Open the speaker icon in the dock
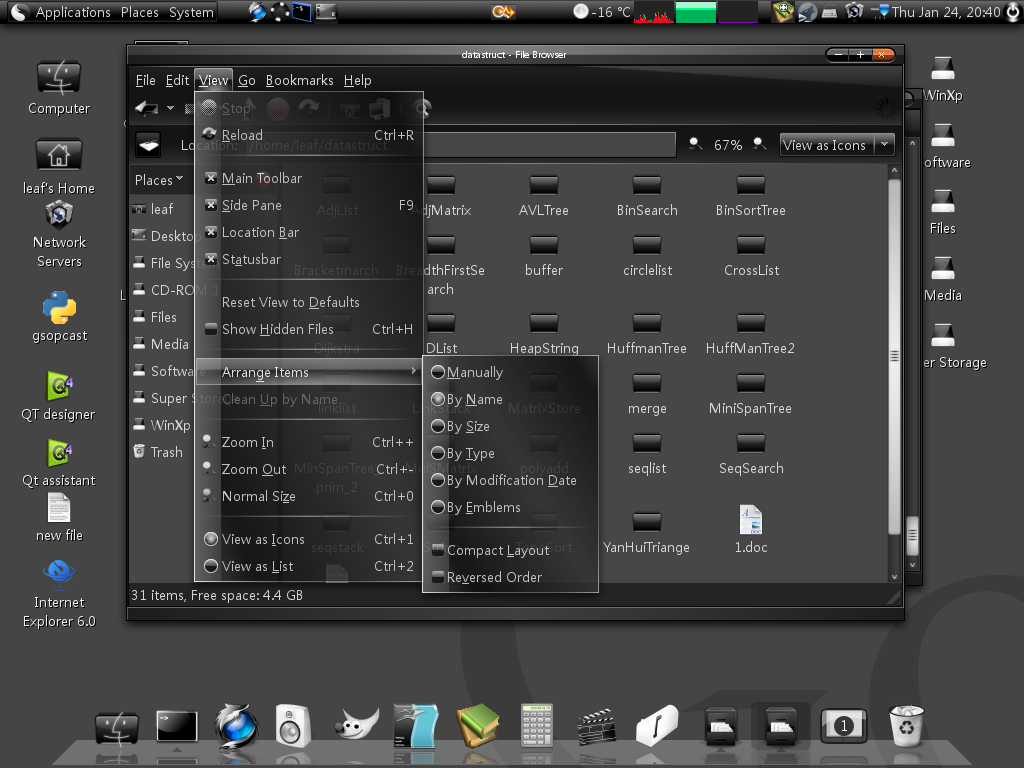The width and height of the screenshot is (1024, 768). click(293, 725)
